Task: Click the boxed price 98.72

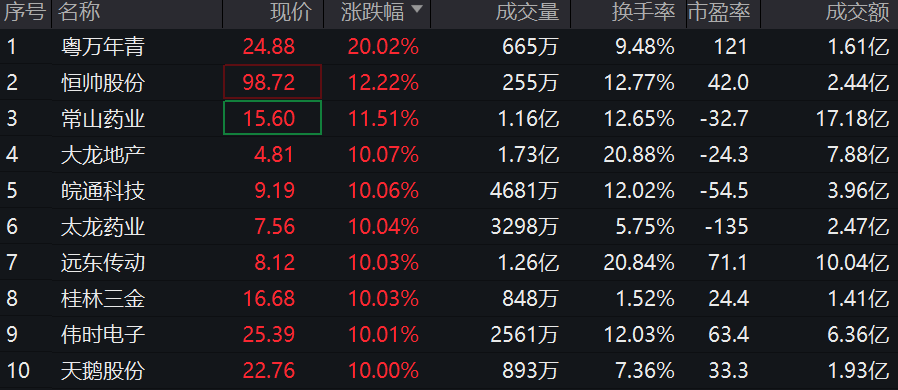Action: [273, 81]
